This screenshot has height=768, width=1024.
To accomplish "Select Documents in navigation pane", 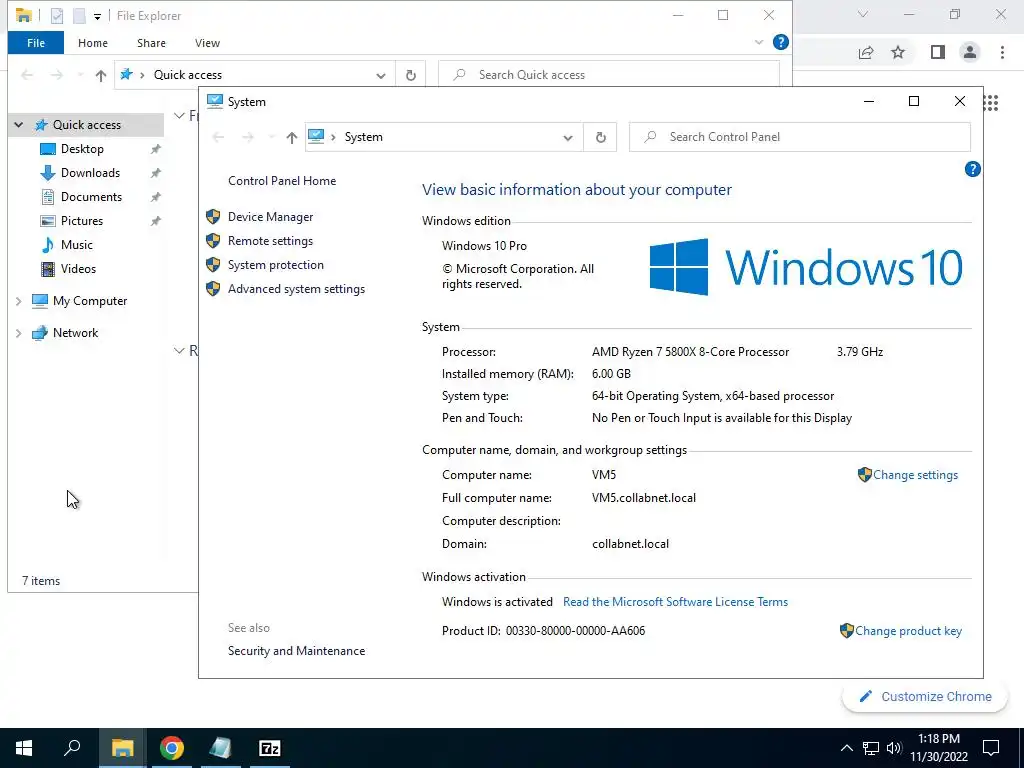I will [91, 197].
